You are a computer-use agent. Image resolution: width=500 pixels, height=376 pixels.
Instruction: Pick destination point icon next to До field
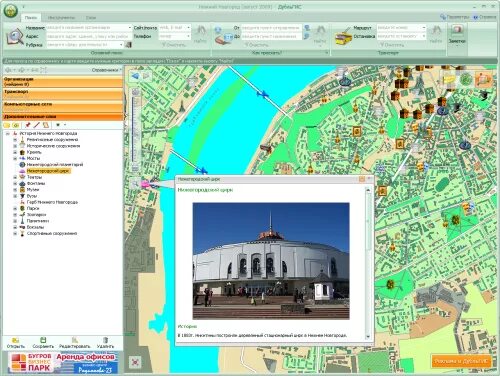click(307, 36)
